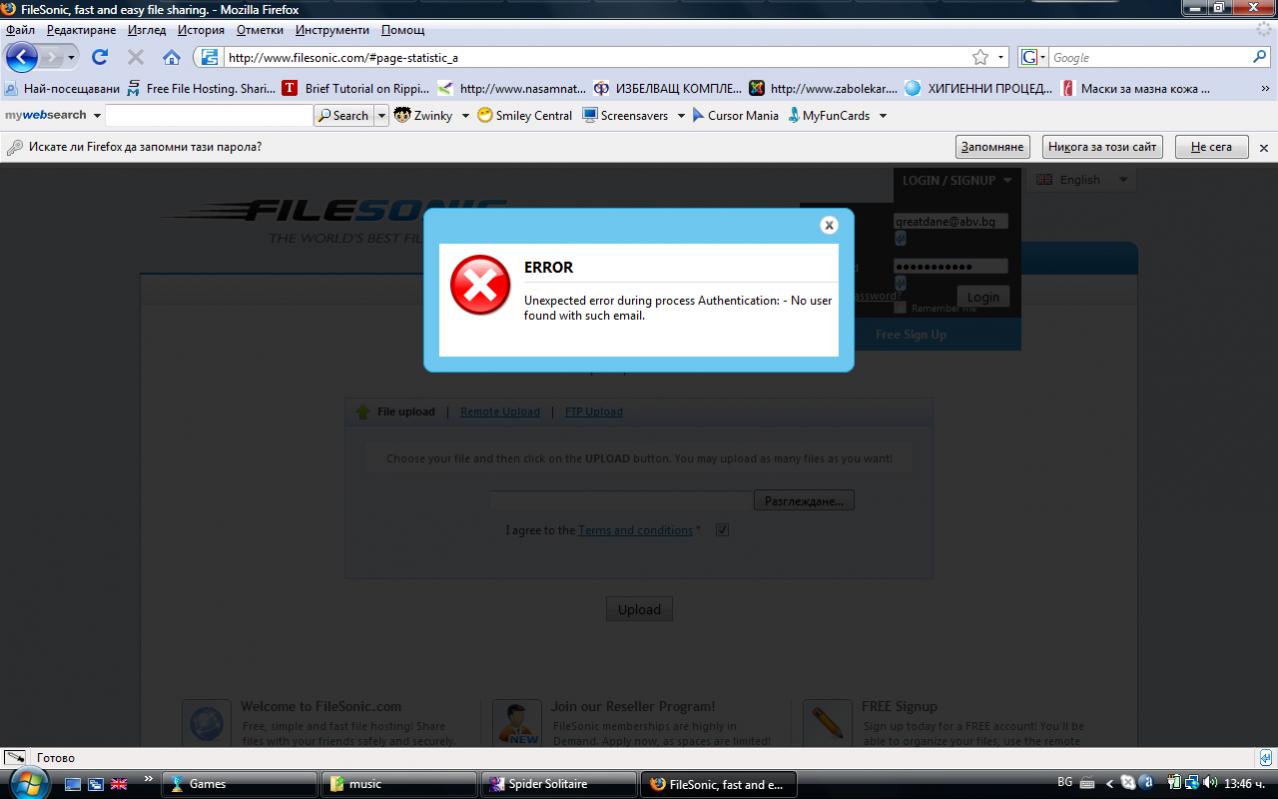Click the Google search box

(1149, 57)
